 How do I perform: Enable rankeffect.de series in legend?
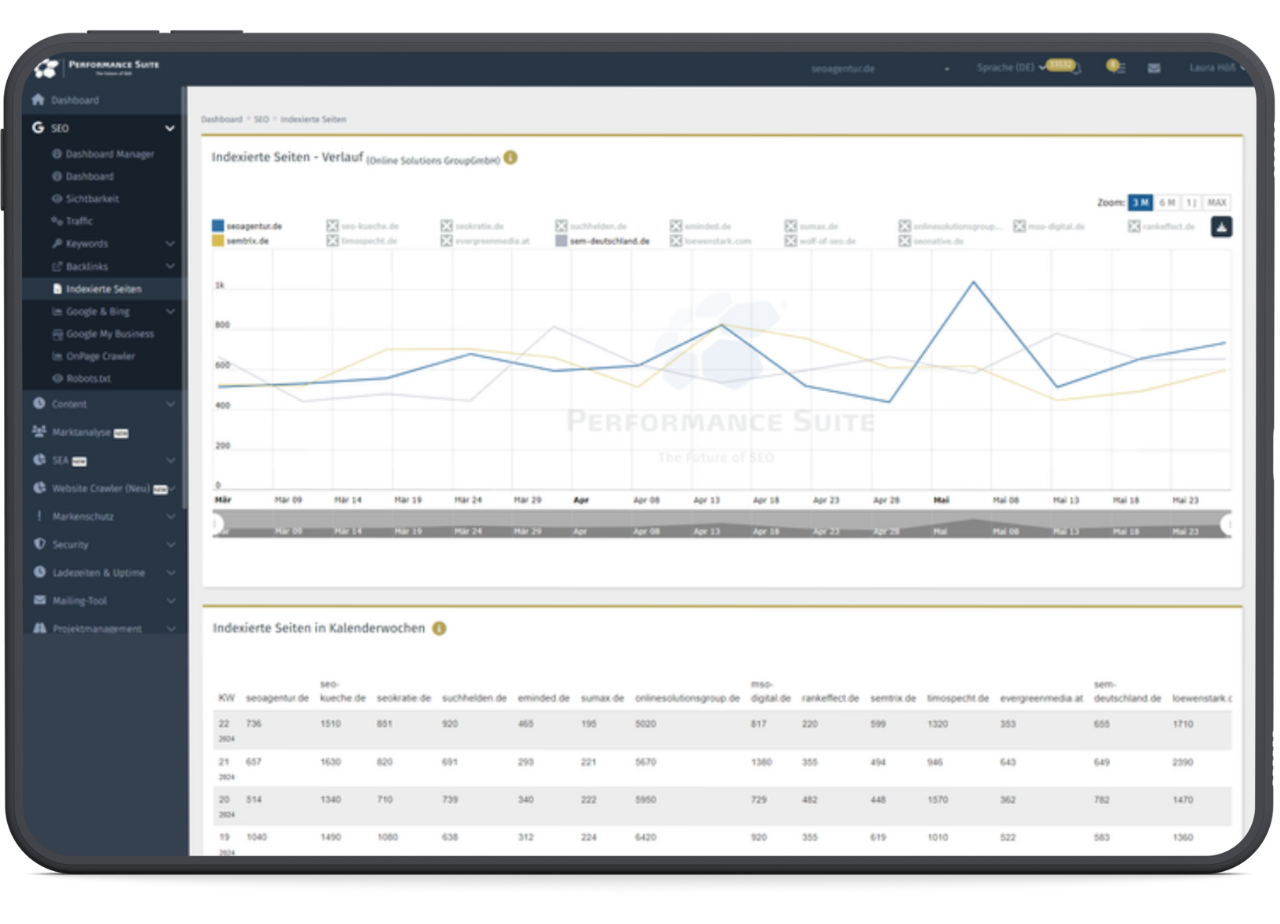1162,227
